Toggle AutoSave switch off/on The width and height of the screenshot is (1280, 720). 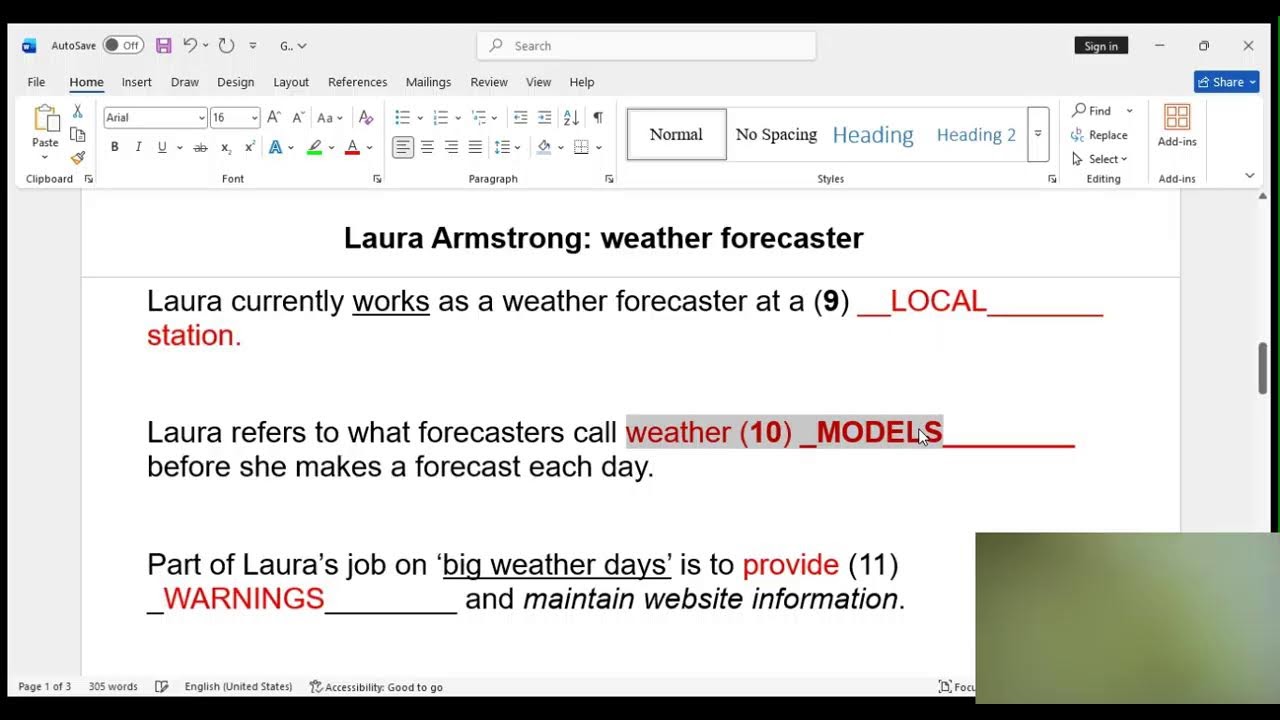coord(123,46)
